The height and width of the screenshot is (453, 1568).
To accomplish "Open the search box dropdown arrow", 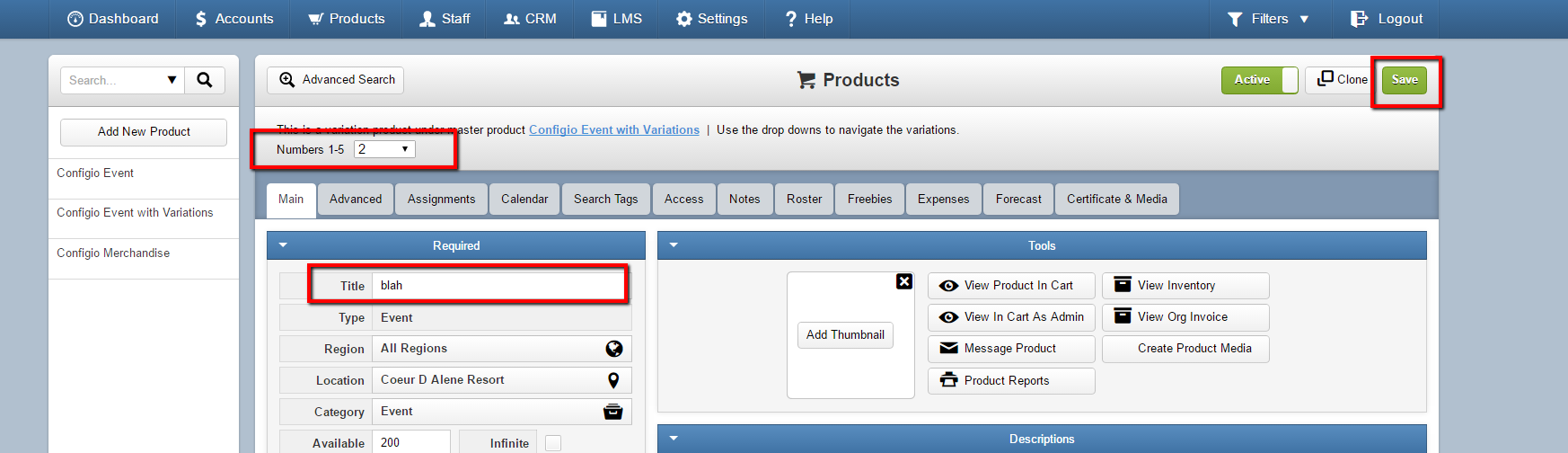I will [172, 80].
